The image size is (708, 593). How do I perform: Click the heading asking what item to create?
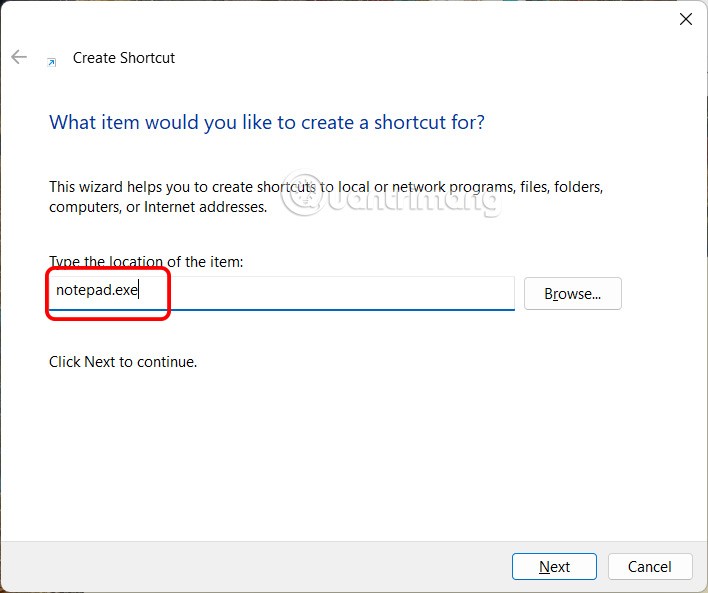pyautogui.click(x=267, y=123)
